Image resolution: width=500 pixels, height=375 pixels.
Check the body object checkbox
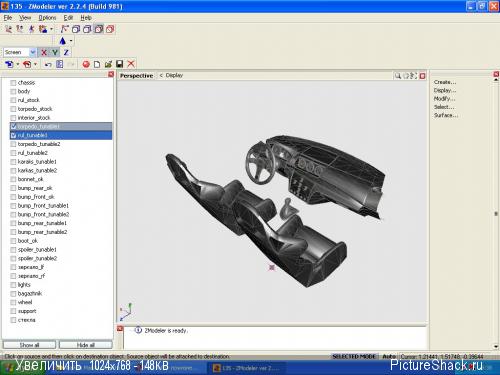tap(13, 91)
